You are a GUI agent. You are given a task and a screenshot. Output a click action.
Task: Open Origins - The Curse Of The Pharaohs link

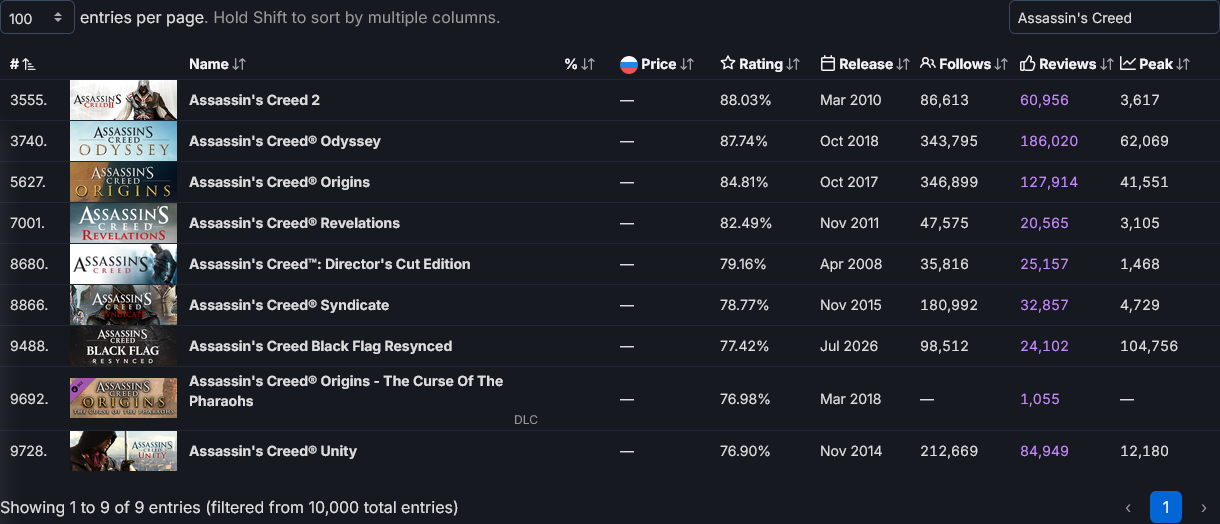[346, 391]
